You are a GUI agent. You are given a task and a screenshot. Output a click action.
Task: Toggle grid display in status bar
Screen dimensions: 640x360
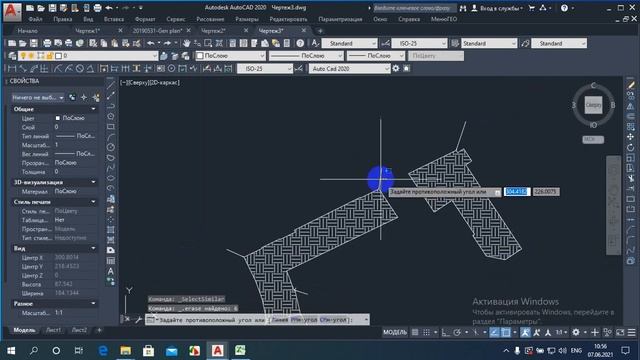point(415,333)
